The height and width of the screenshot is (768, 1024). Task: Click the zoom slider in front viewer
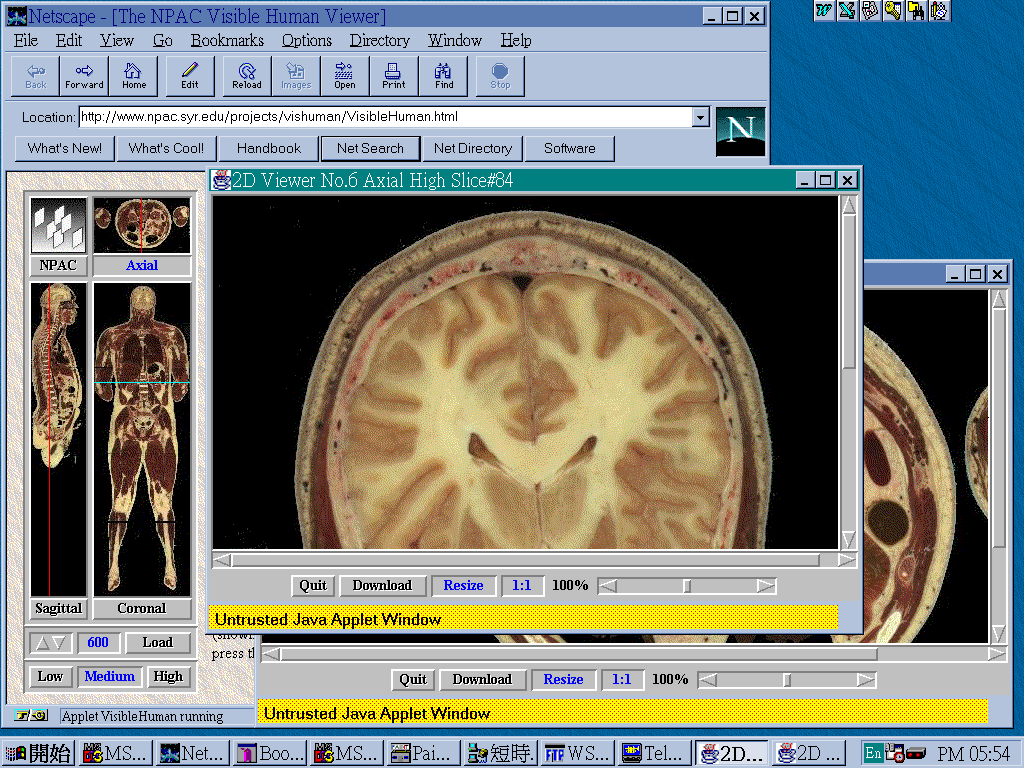point(687,586)
